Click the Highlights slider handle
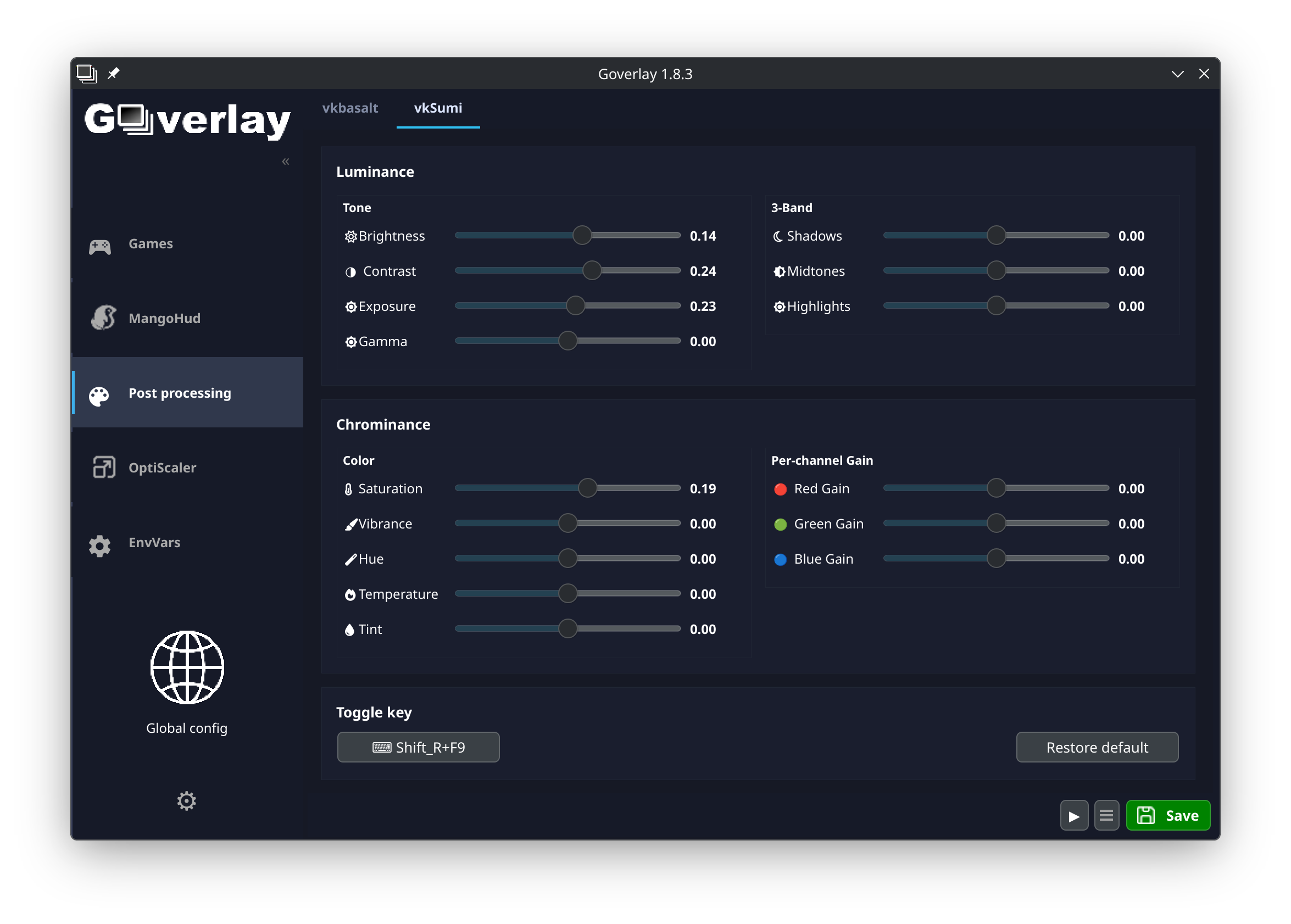The width and height of the screenshot is (1291, 924). coord(995,305)
